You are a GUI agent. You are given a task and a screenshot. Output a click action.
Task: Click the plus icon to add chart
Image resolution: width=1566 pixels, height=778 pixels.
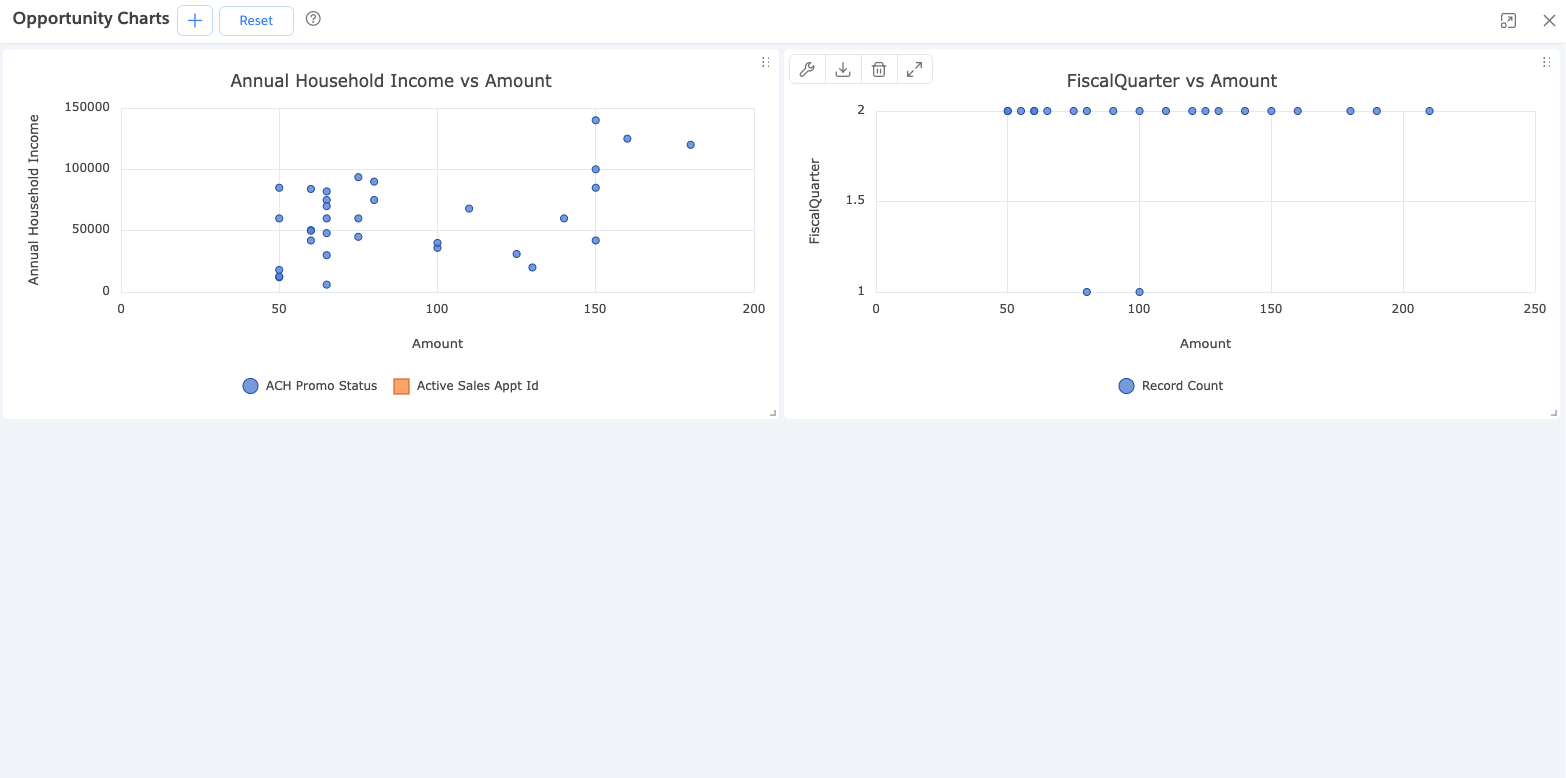point(195,20)
